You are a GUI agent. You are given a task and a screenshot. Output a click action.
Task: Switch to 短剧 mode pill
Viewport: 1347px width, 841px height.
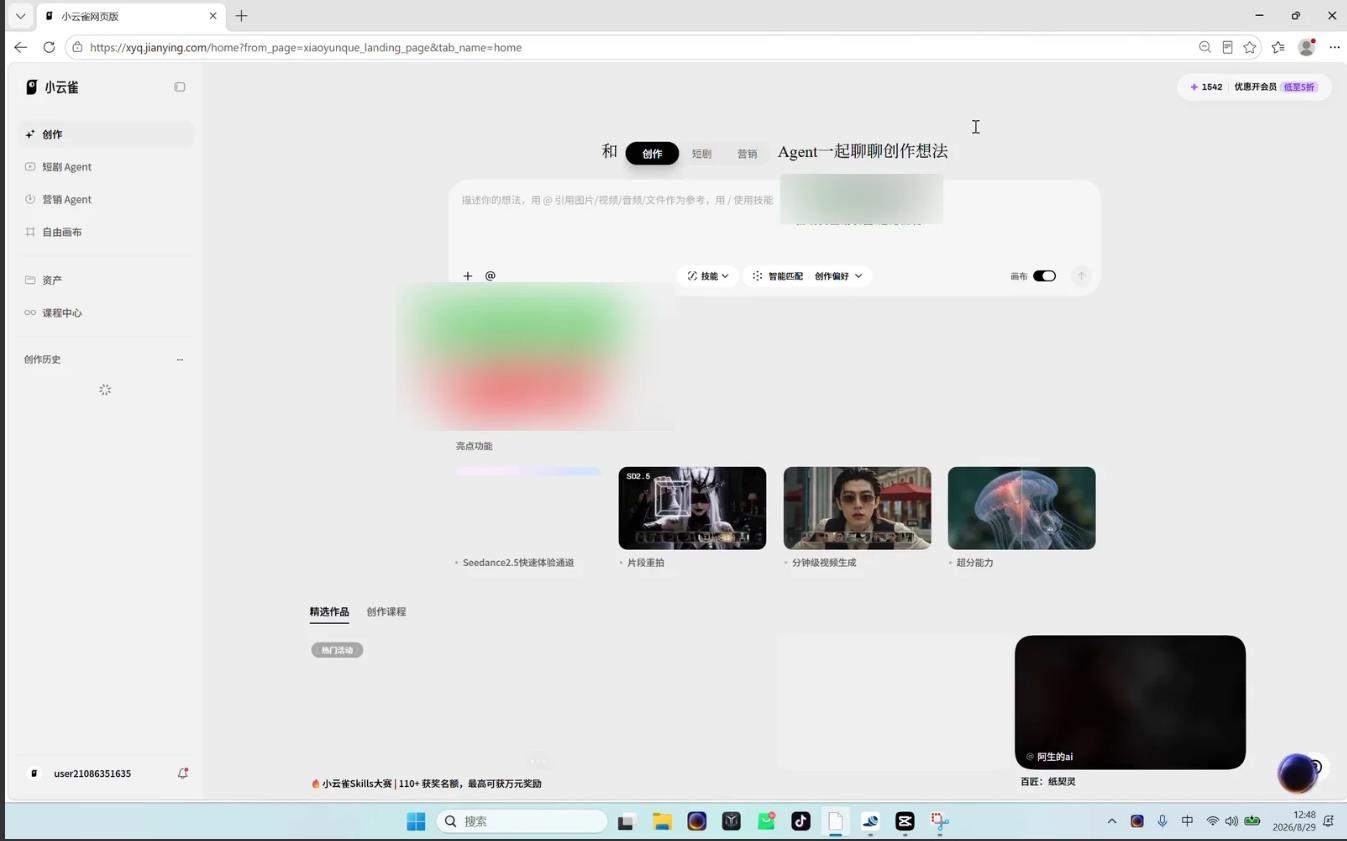click(702, 154)
